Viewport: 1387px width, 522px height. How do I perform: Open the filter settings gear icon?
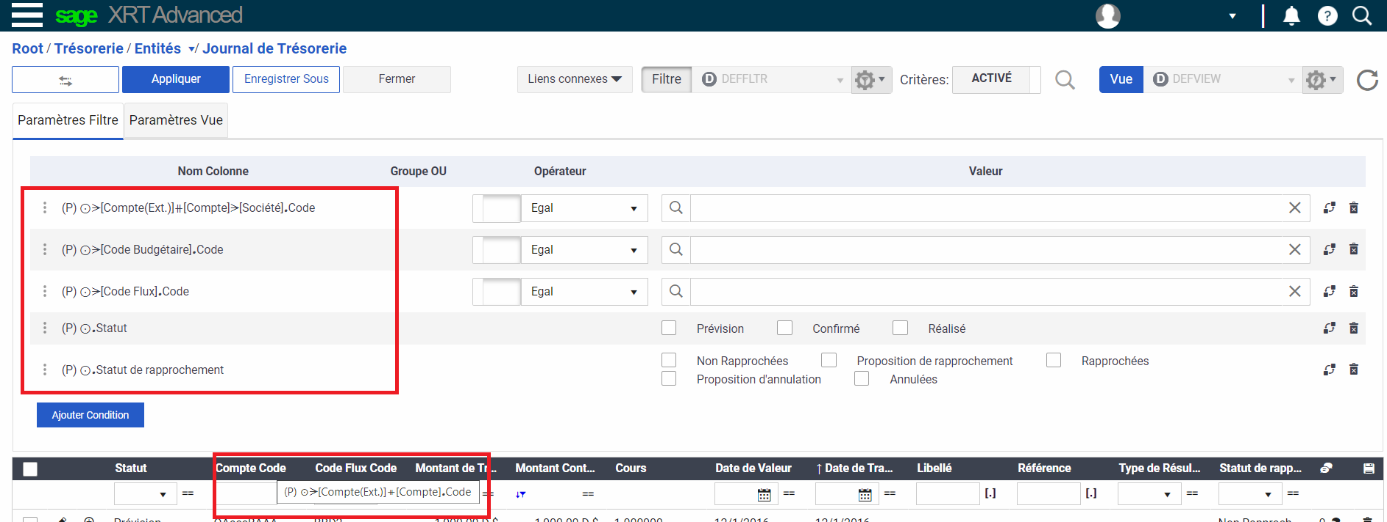pos(870,80)
